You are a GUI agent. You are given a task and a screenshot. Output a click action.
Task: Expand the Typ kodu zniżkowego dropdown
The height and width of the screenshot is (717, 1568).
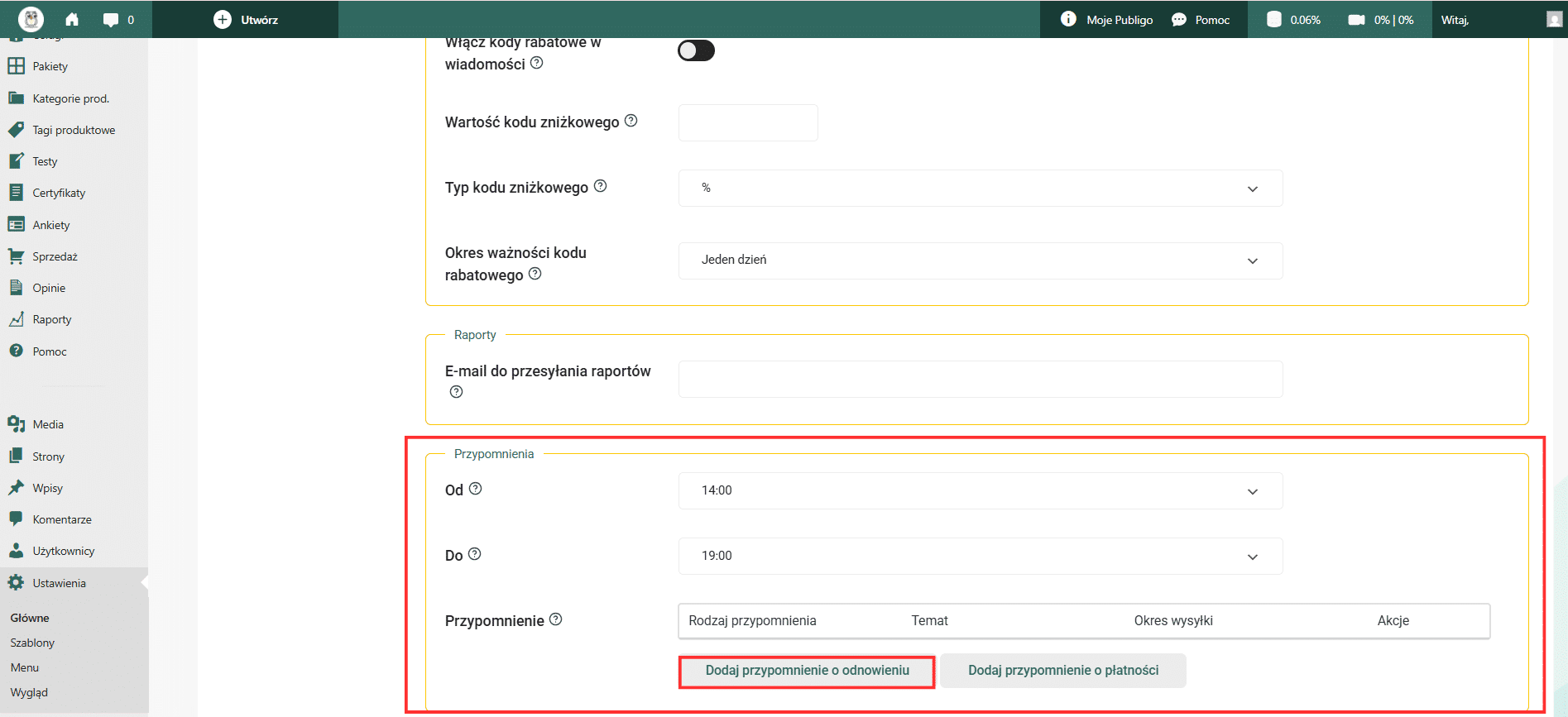pos(981,188)
